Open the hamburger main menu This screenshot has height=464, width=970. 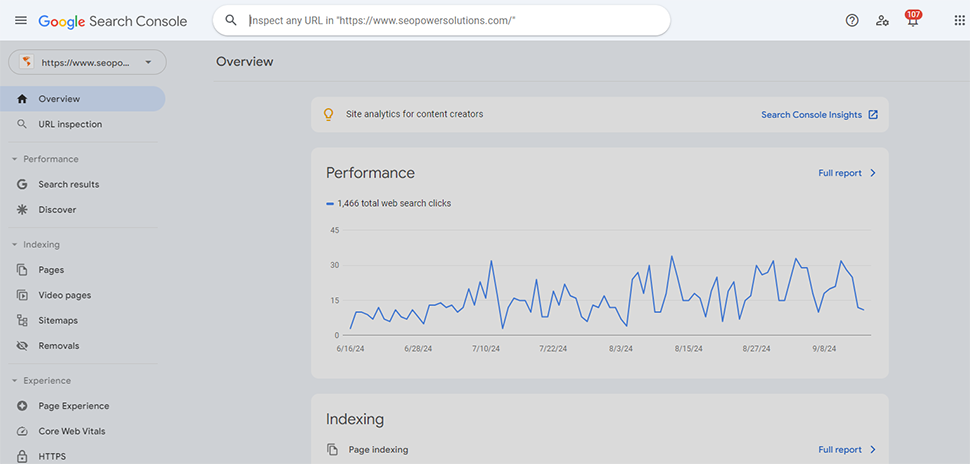point(21,20)
